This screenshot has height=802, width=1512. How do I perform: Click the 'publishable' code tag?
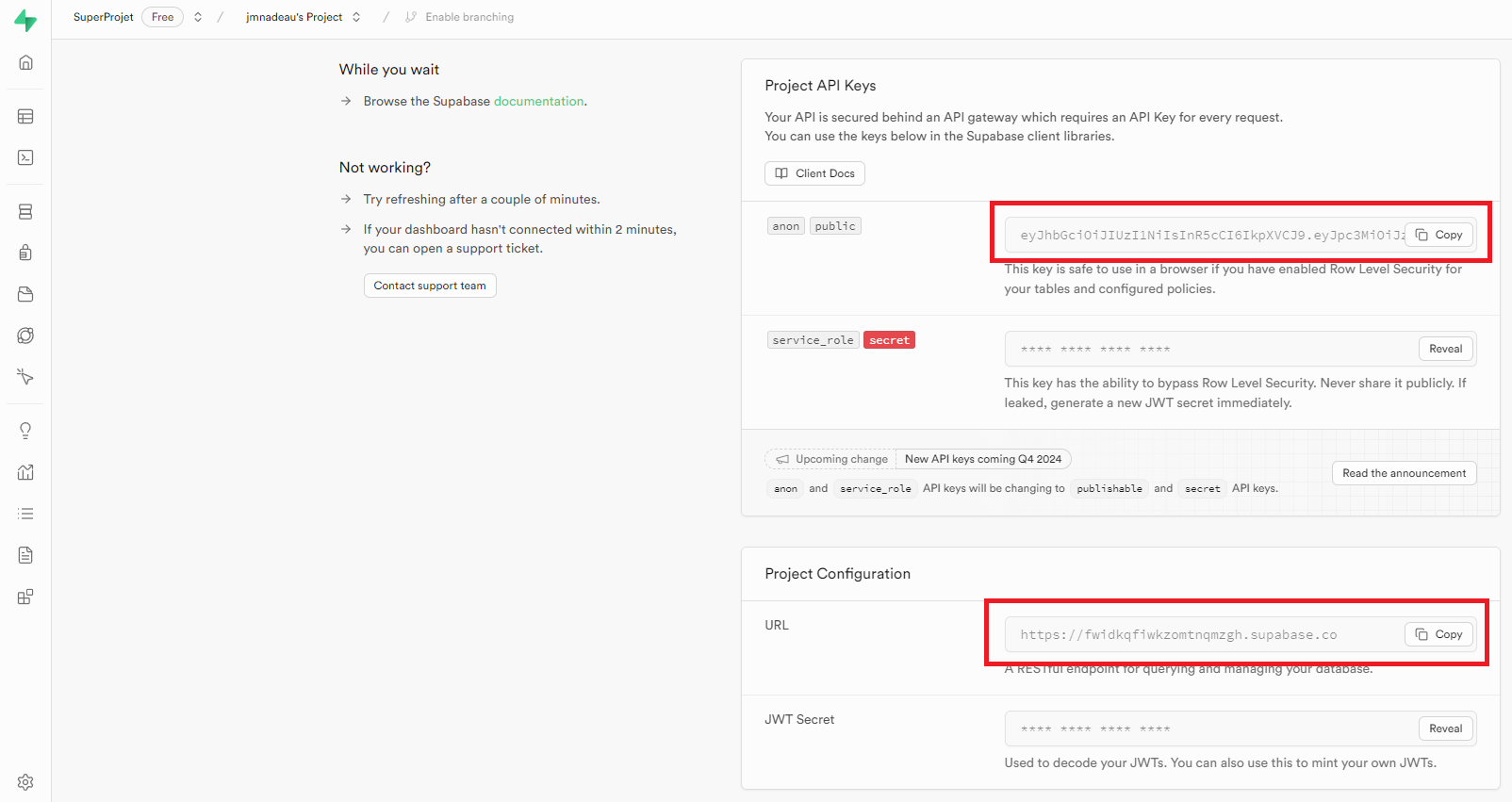click(1109, 488)
